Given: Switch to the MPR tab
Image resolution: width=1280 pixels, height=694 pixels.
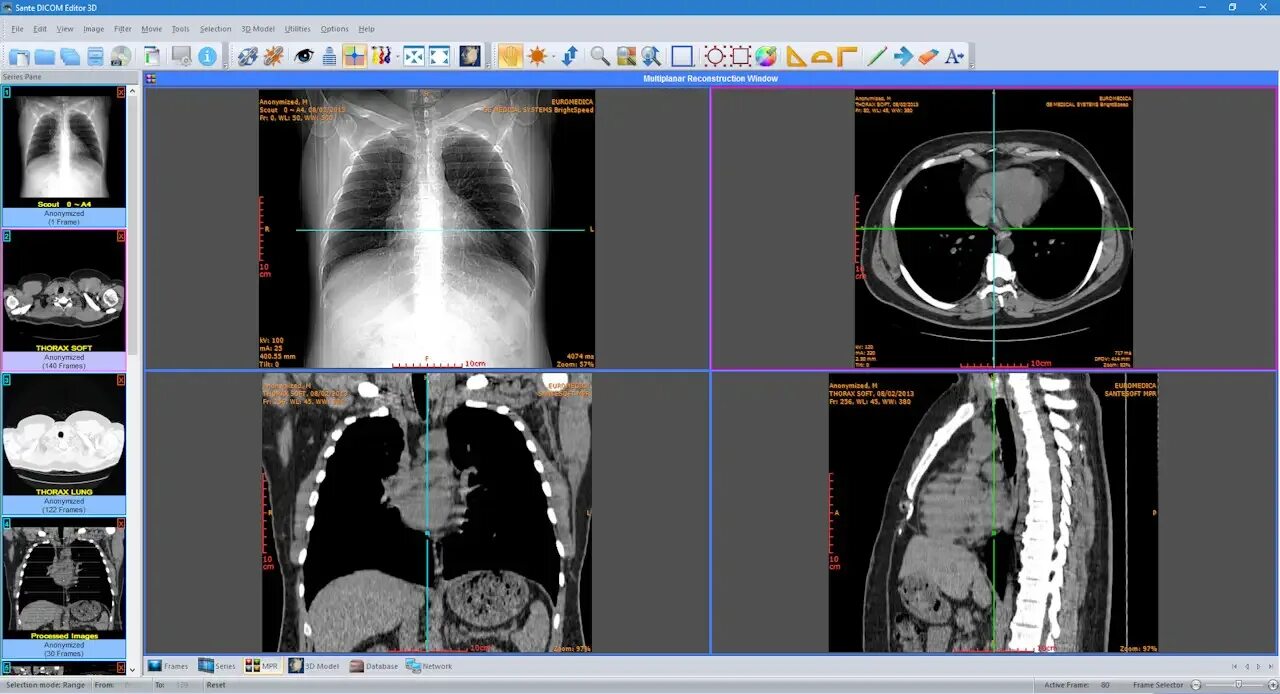Looking at the screenshot, I should tap(263, 666).
